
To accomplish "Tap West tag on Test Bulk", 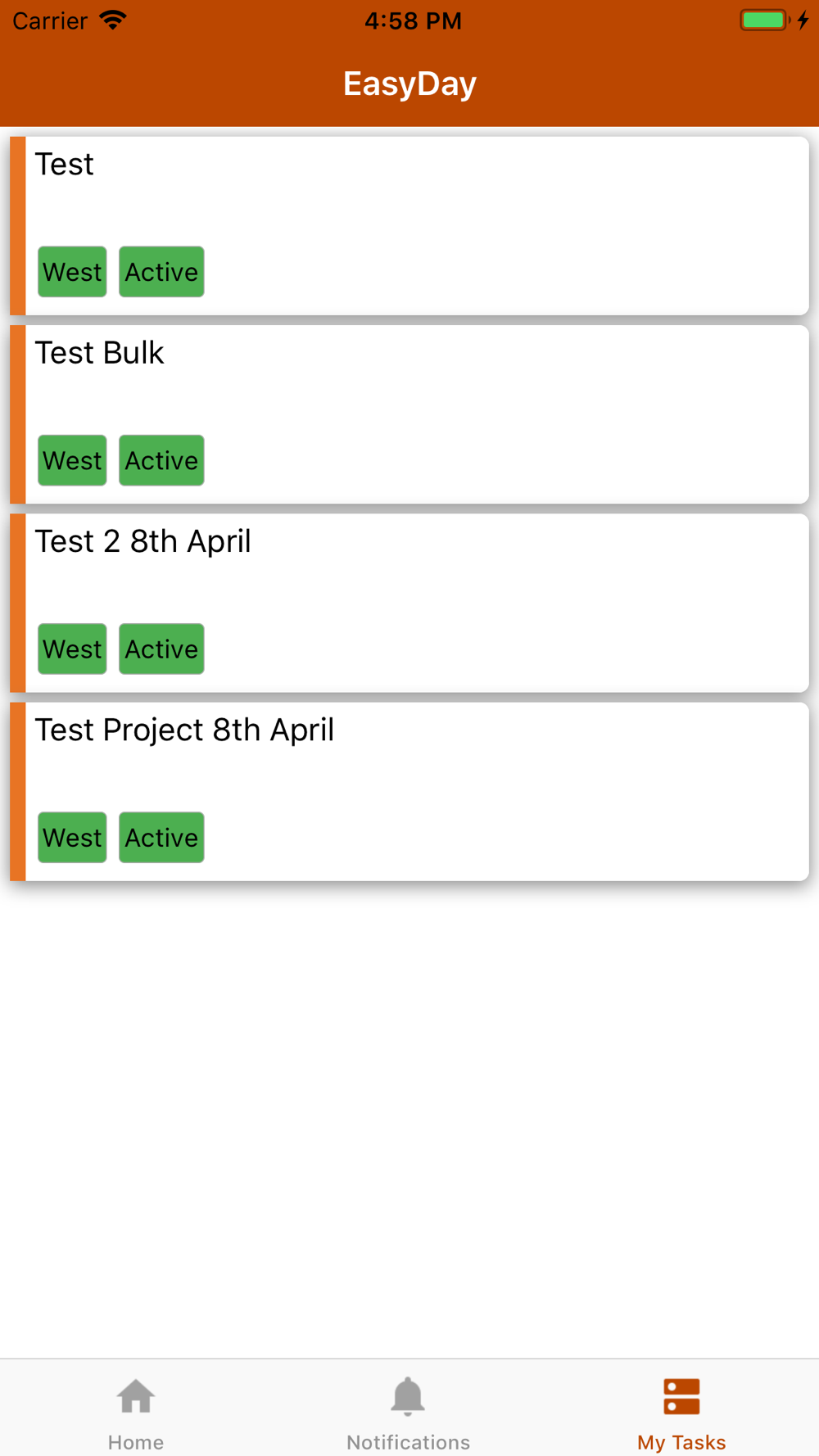I will 72,460.
